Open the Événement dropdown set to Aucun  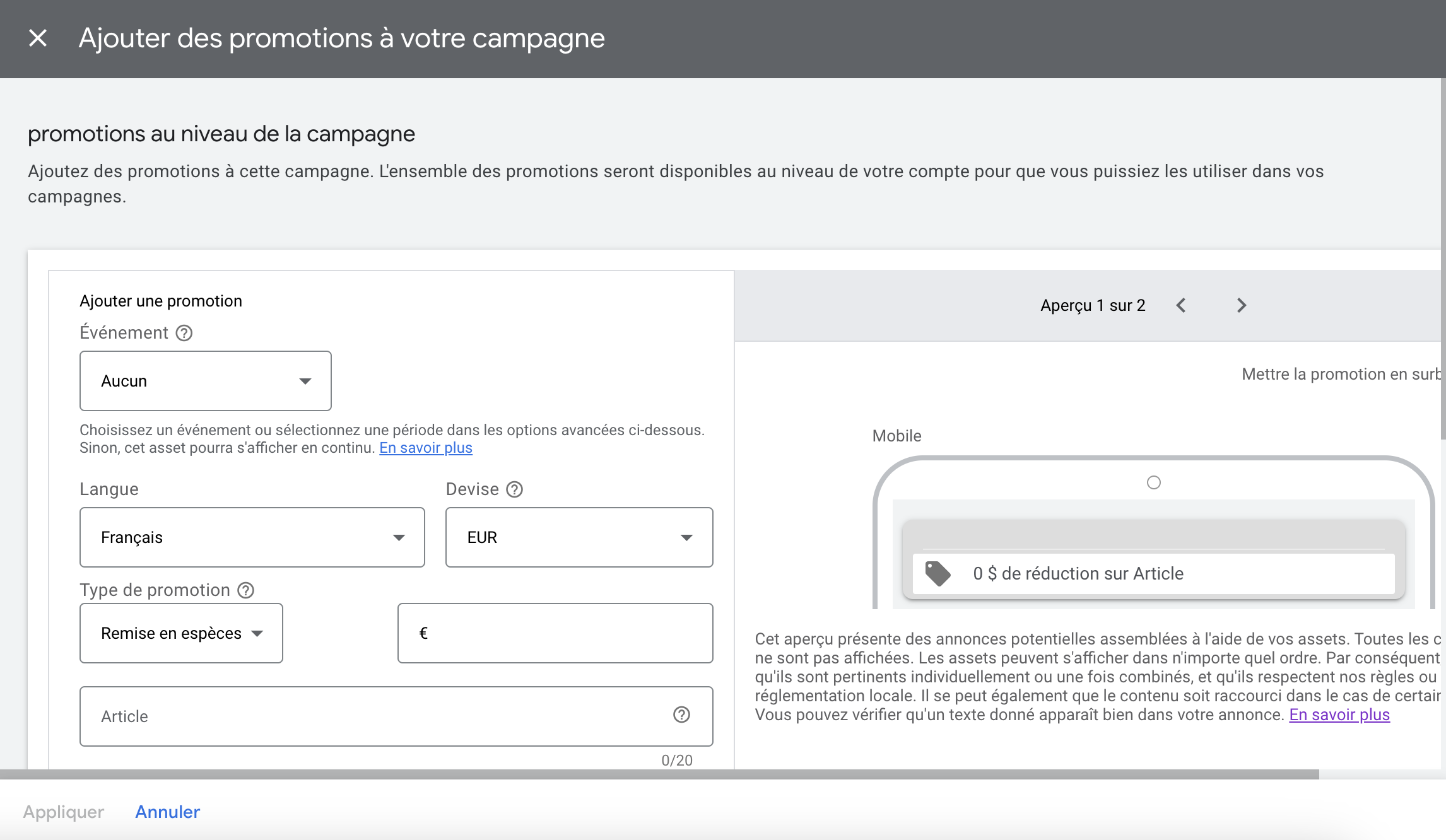coord(205,381)
